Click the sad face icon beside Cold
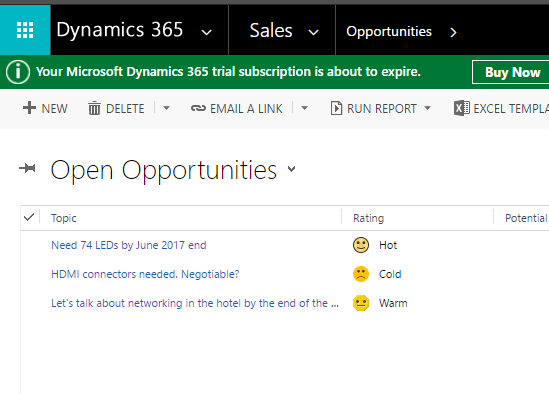This screenshot has height=394, width=549. (361, 274)
